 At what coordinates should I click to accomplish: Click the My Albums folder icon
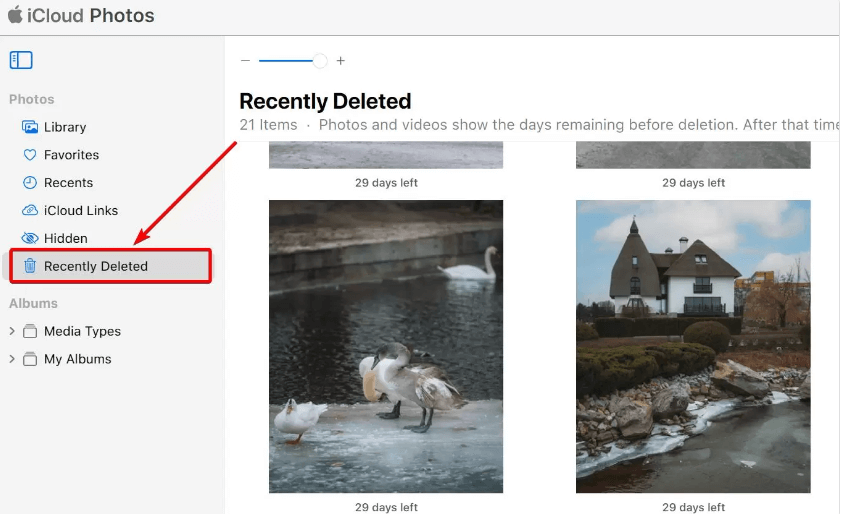click(x=30, y=360)
